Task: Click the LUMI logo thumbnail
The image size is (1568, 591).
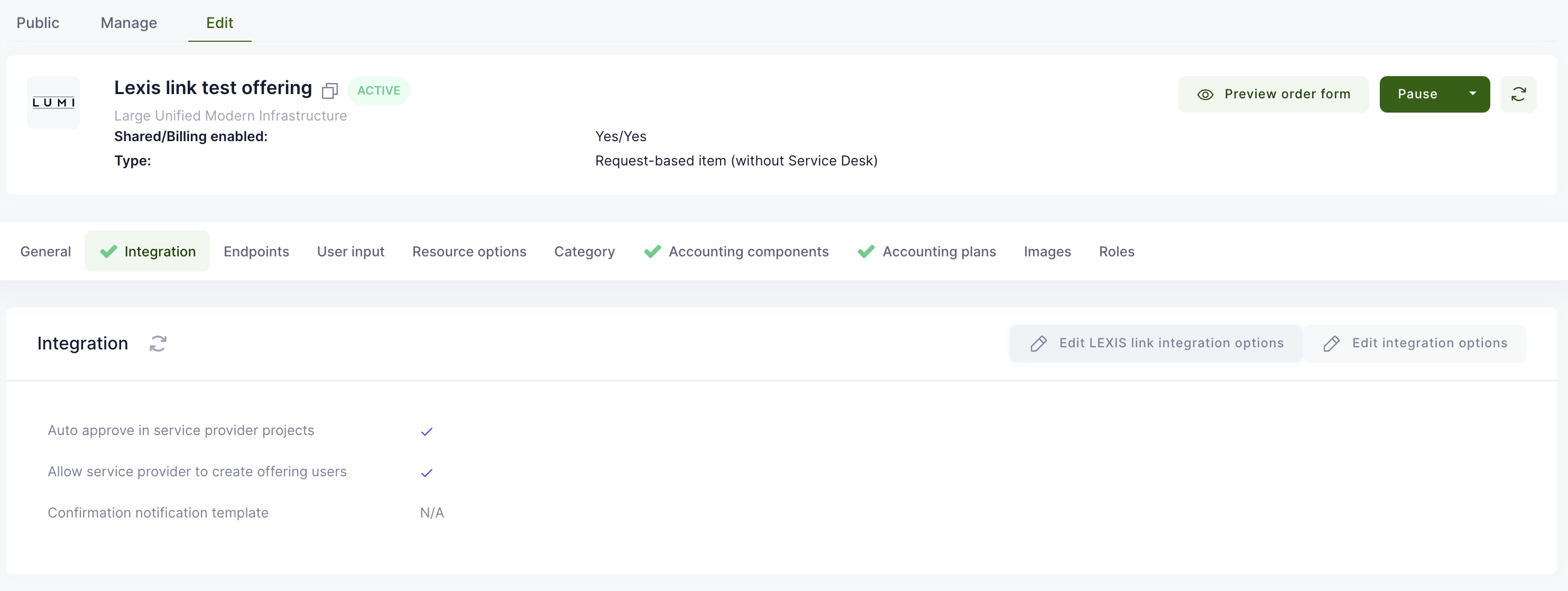Action: [53, 102]
